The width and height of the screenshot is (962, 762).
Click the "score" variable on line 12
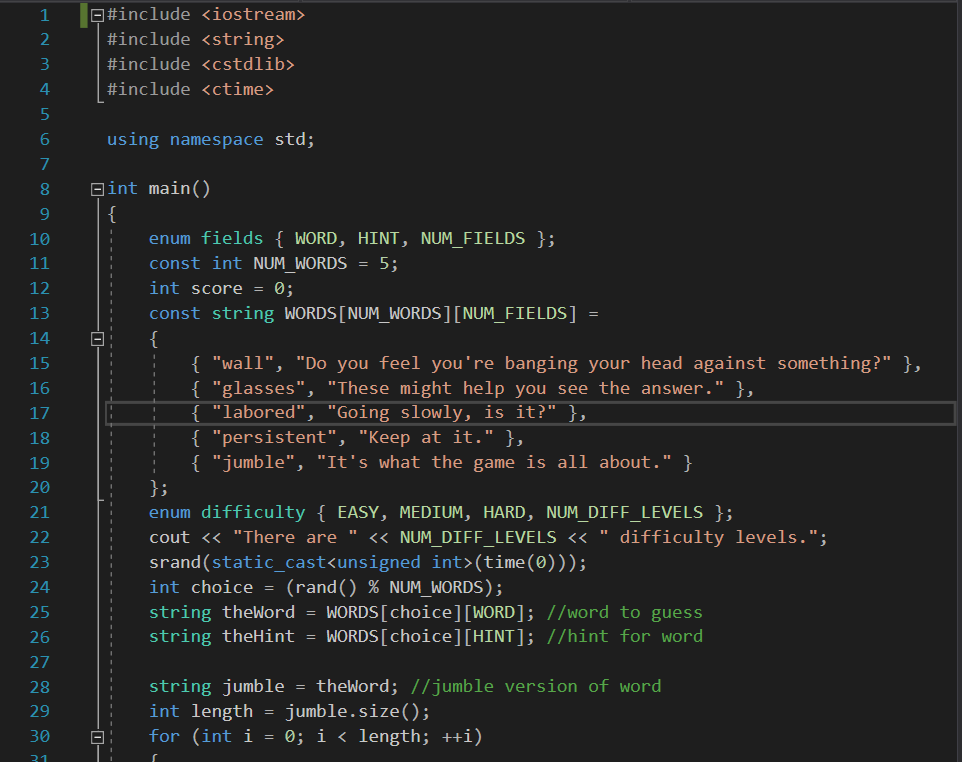point(217,288)
